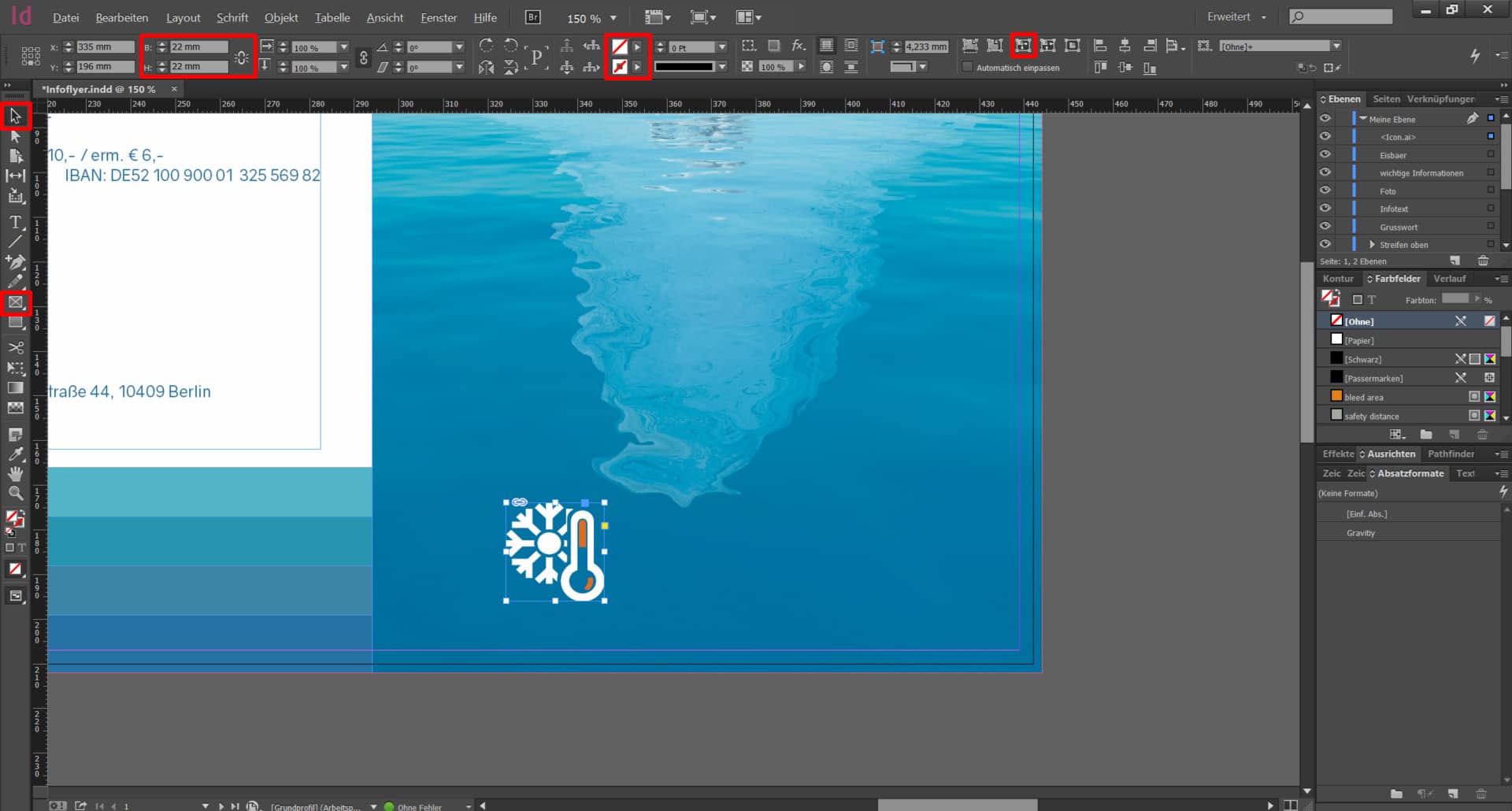
Task: Open the Objekt menu
Action: (280, 17)
